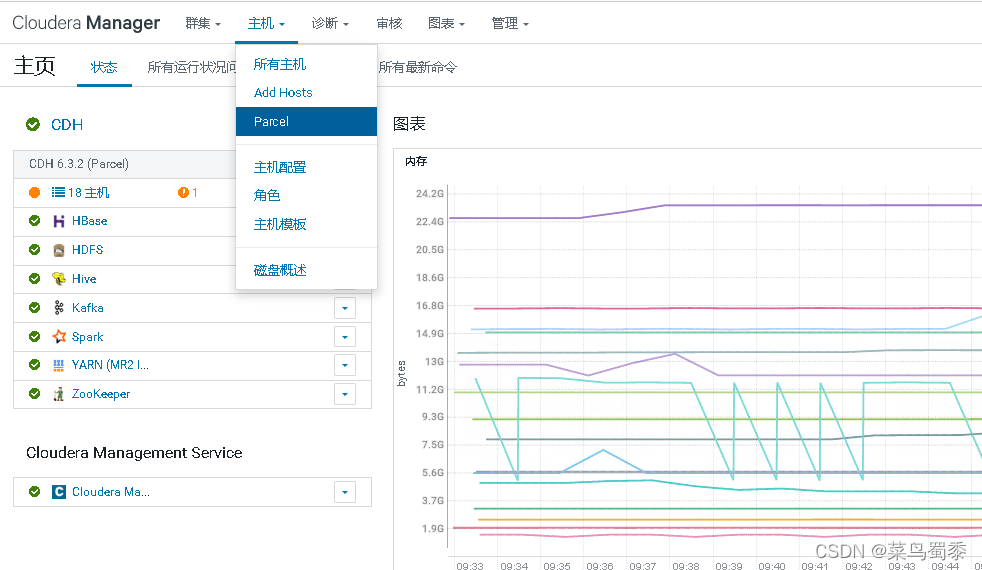The height and width of the screenshot is (570, 982).
Task: Click the HDFS service icon
Action: pyautogui.click(x=59, y=250)
